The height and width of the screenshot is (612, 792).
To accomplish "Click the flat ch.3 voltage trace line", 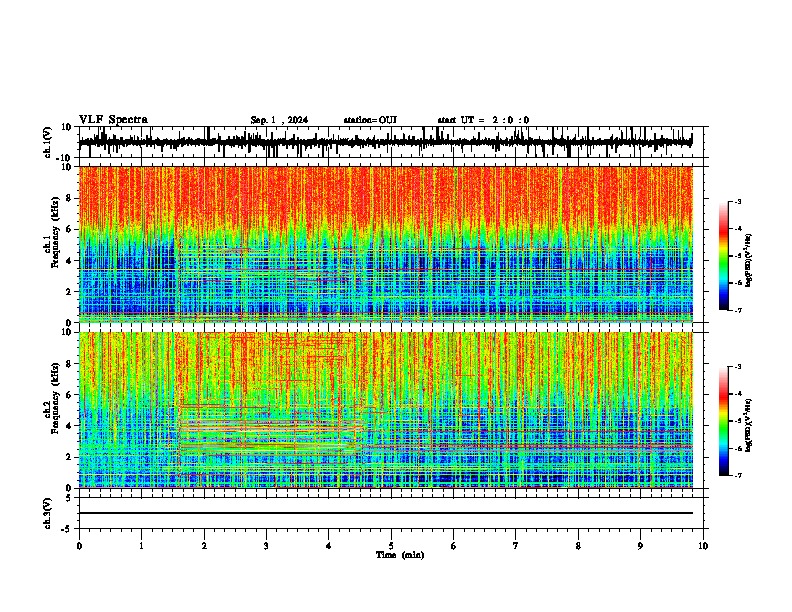I will coord(385,513).
